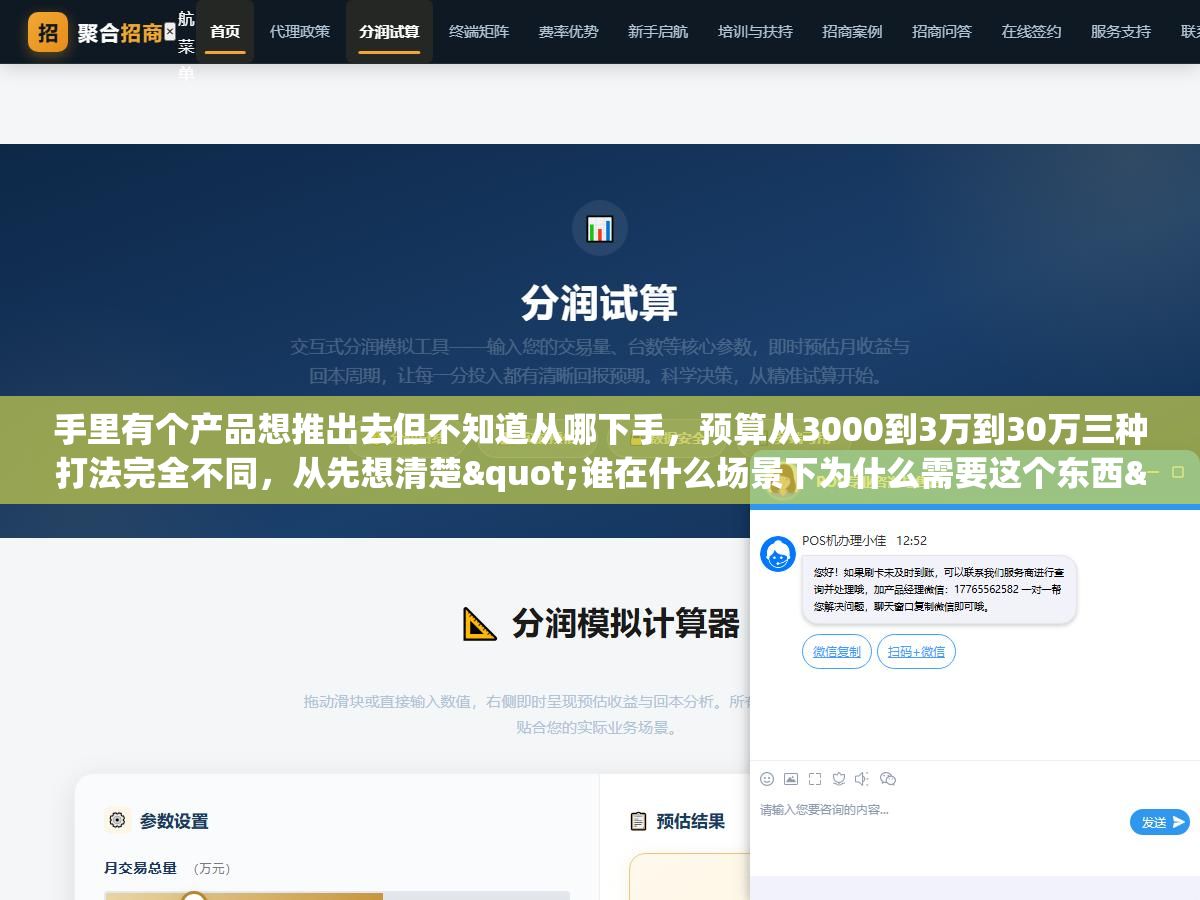Go to the 终端矩阵 nav tab

(479, 32)
